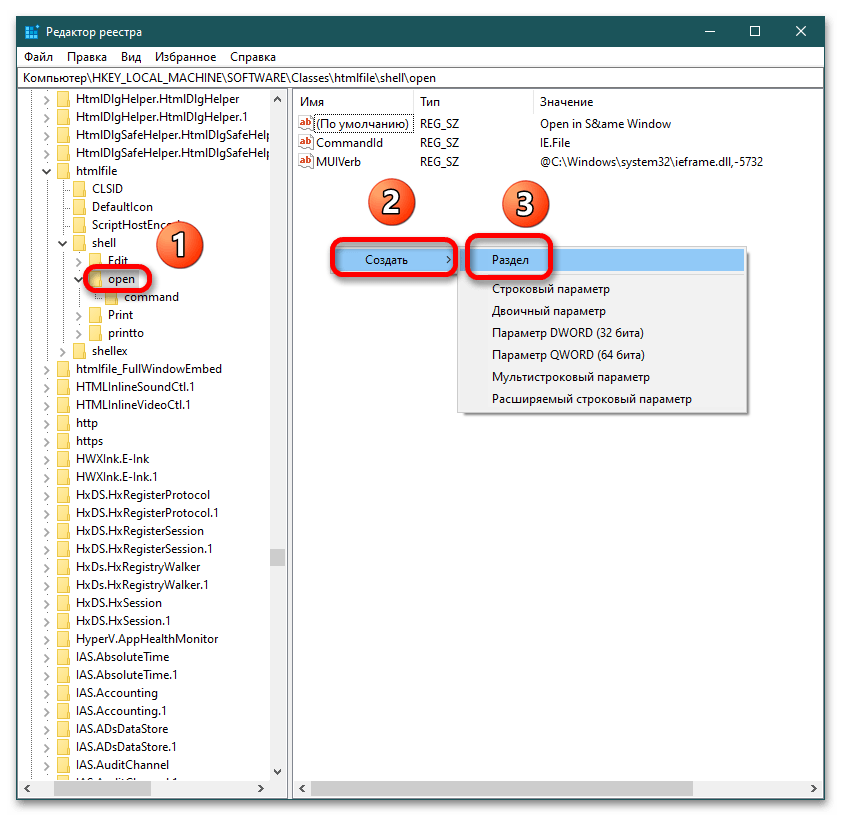Click the string value icon beside CommandId
Screen dimensions: 841x816
(x=306, y=143)
